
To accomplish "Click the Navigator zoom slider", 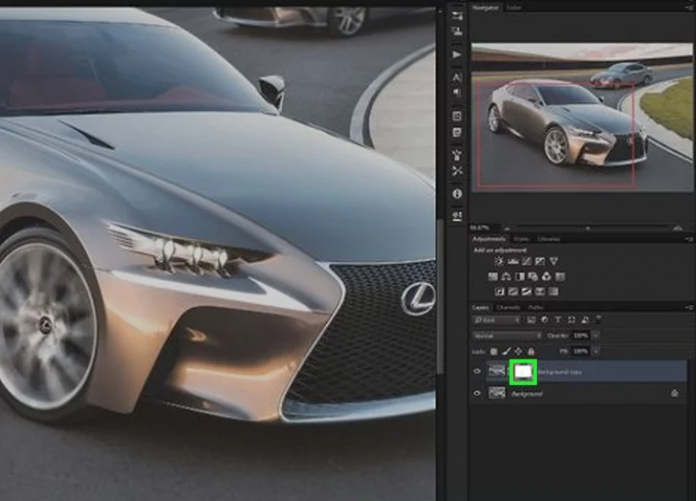I will point(590,228).
